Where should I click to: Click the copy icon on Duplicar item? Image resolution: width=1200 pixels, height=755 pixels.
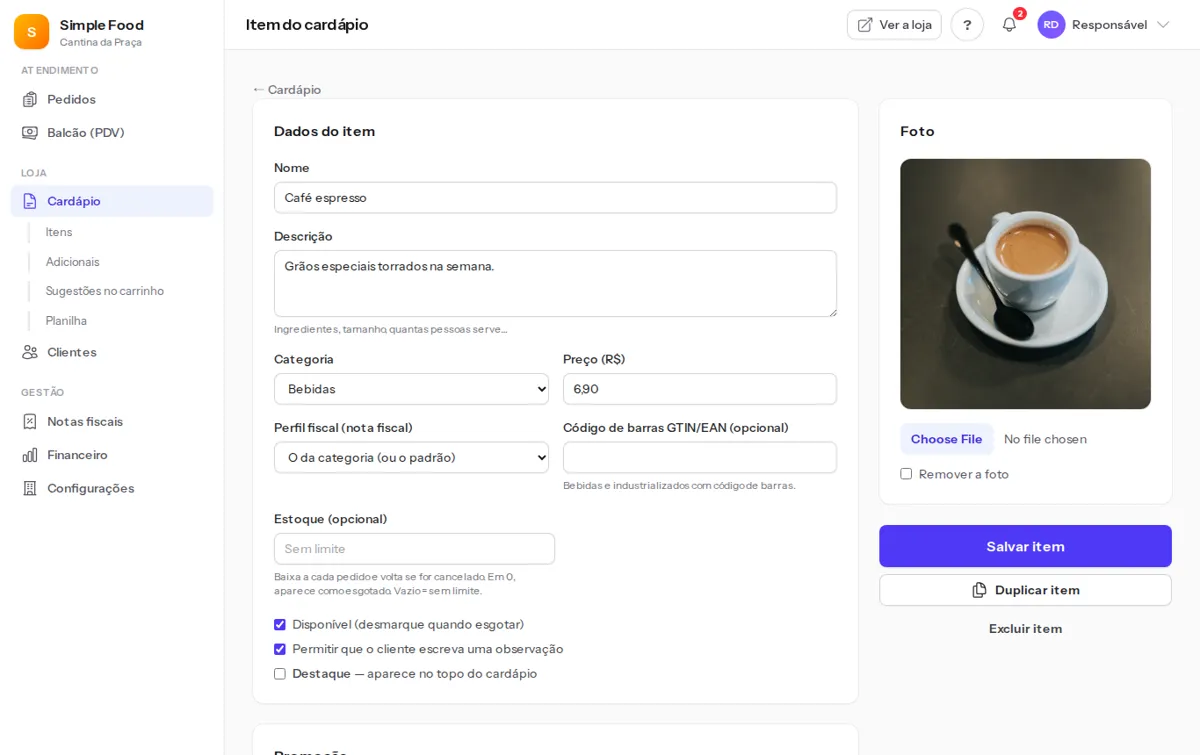979,590
